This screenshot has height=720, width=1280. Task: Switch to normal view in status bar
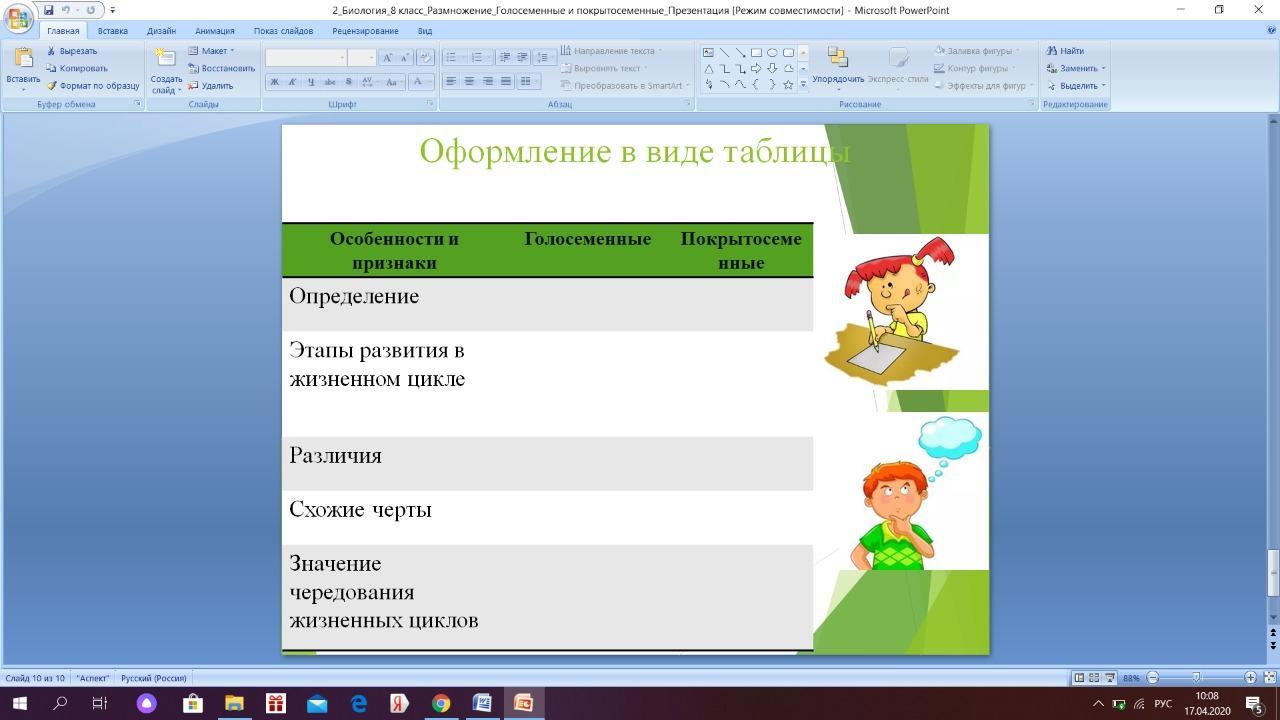pyautogui.click(x=1079, y=678)
